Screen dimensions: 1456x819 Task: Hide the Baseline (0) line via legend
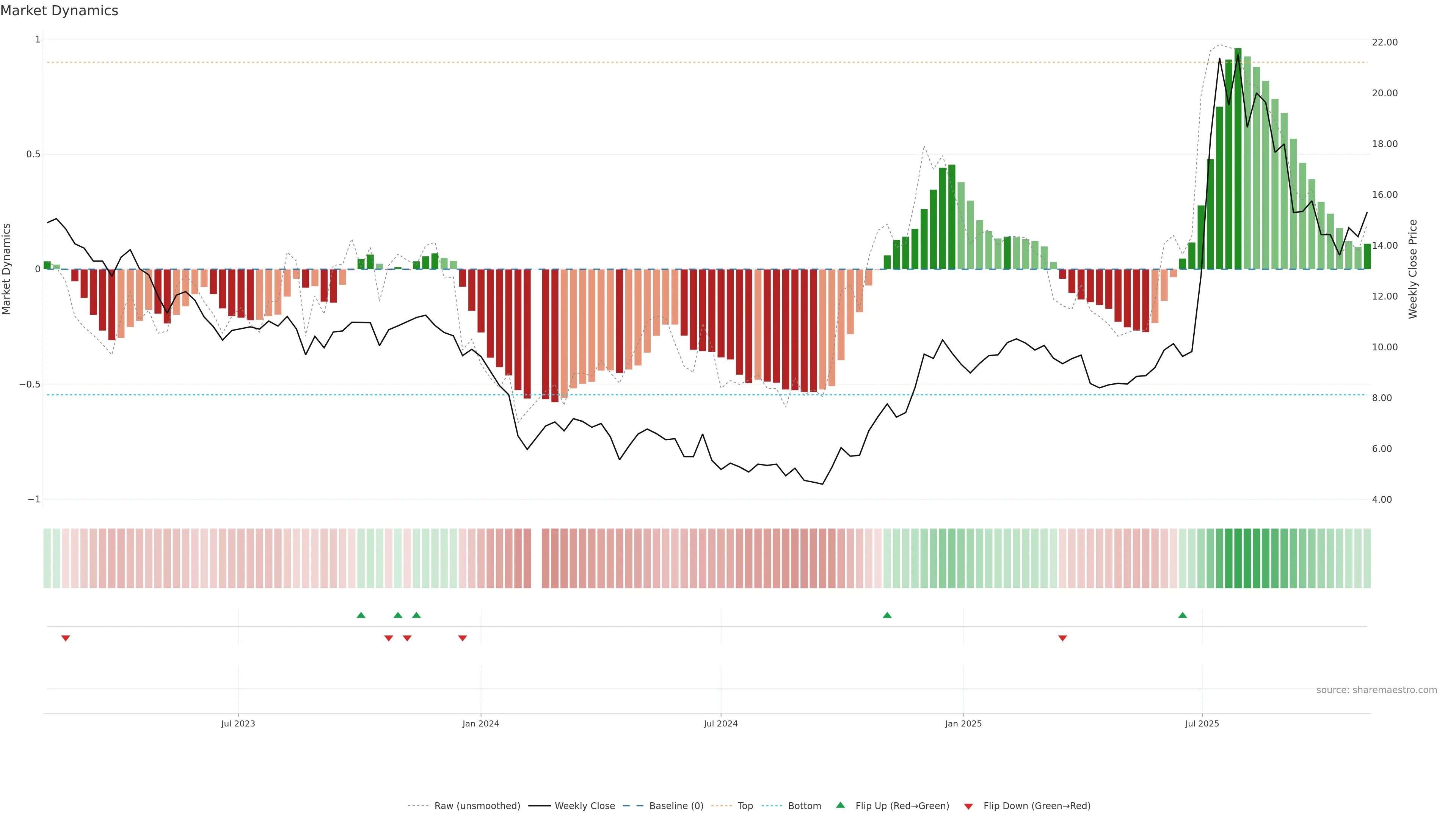(676, 806)
